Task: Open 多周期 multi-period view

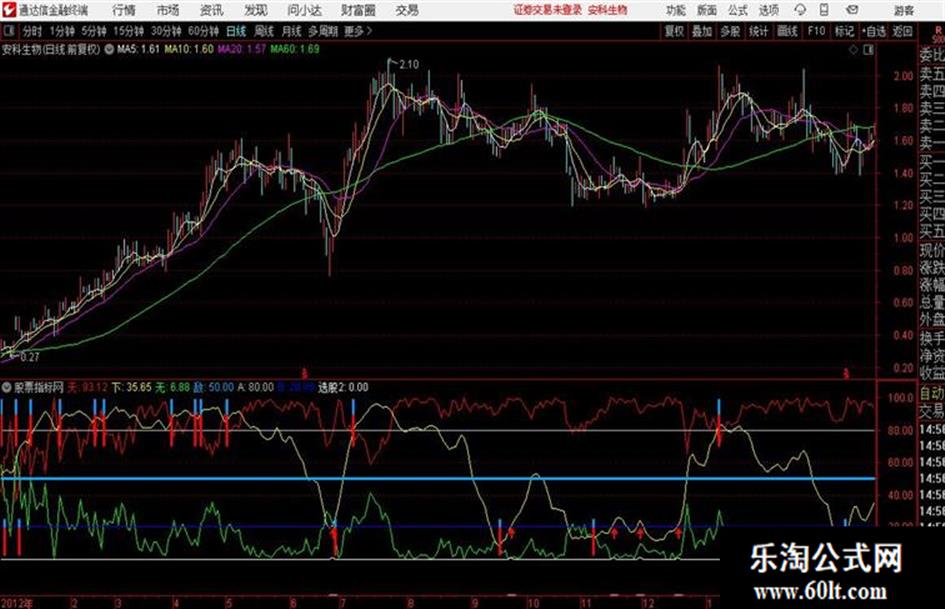Action: coord(323,31)
